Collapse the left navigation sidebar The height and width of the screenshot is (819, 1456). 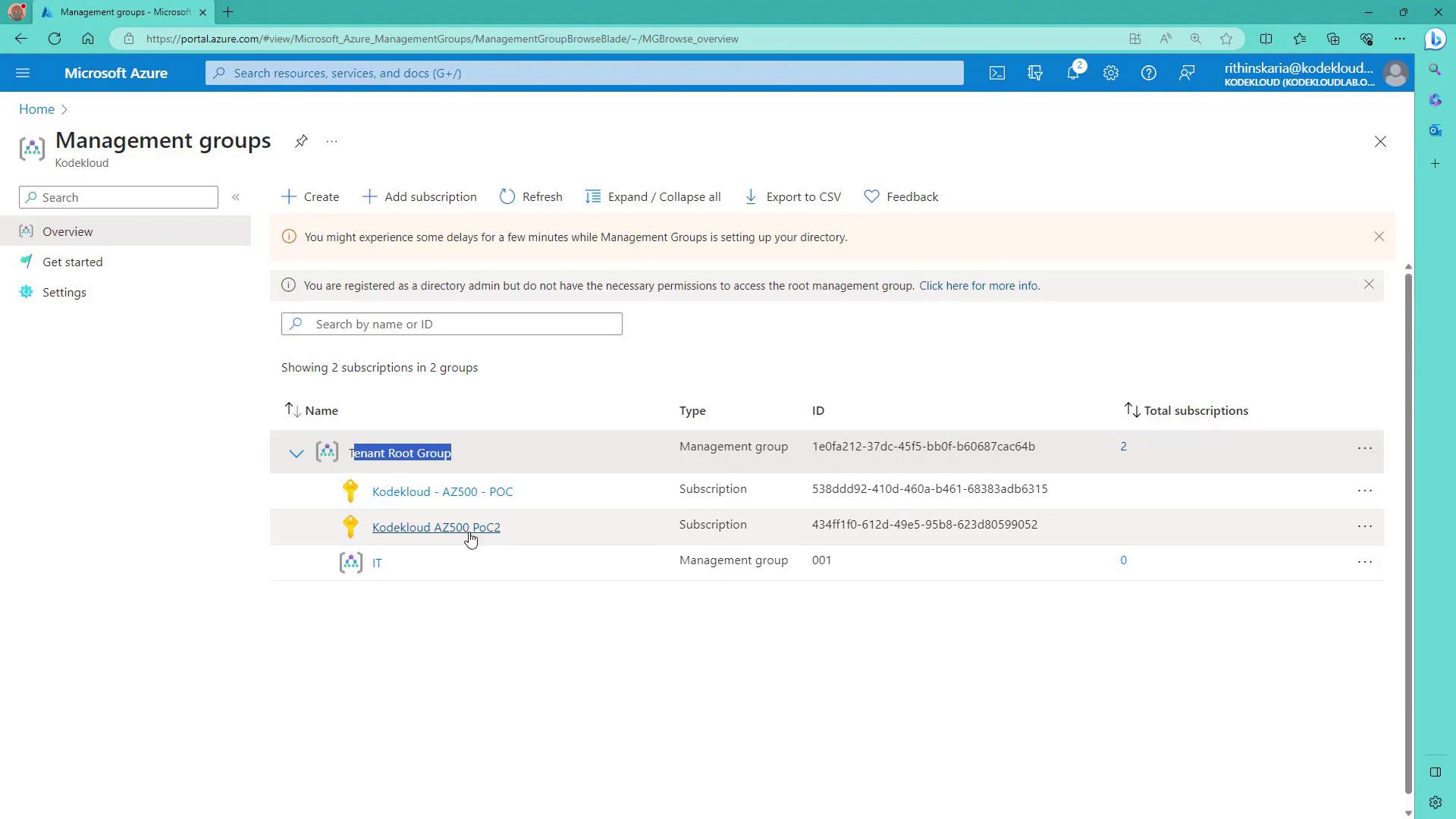tap(236, 197)
